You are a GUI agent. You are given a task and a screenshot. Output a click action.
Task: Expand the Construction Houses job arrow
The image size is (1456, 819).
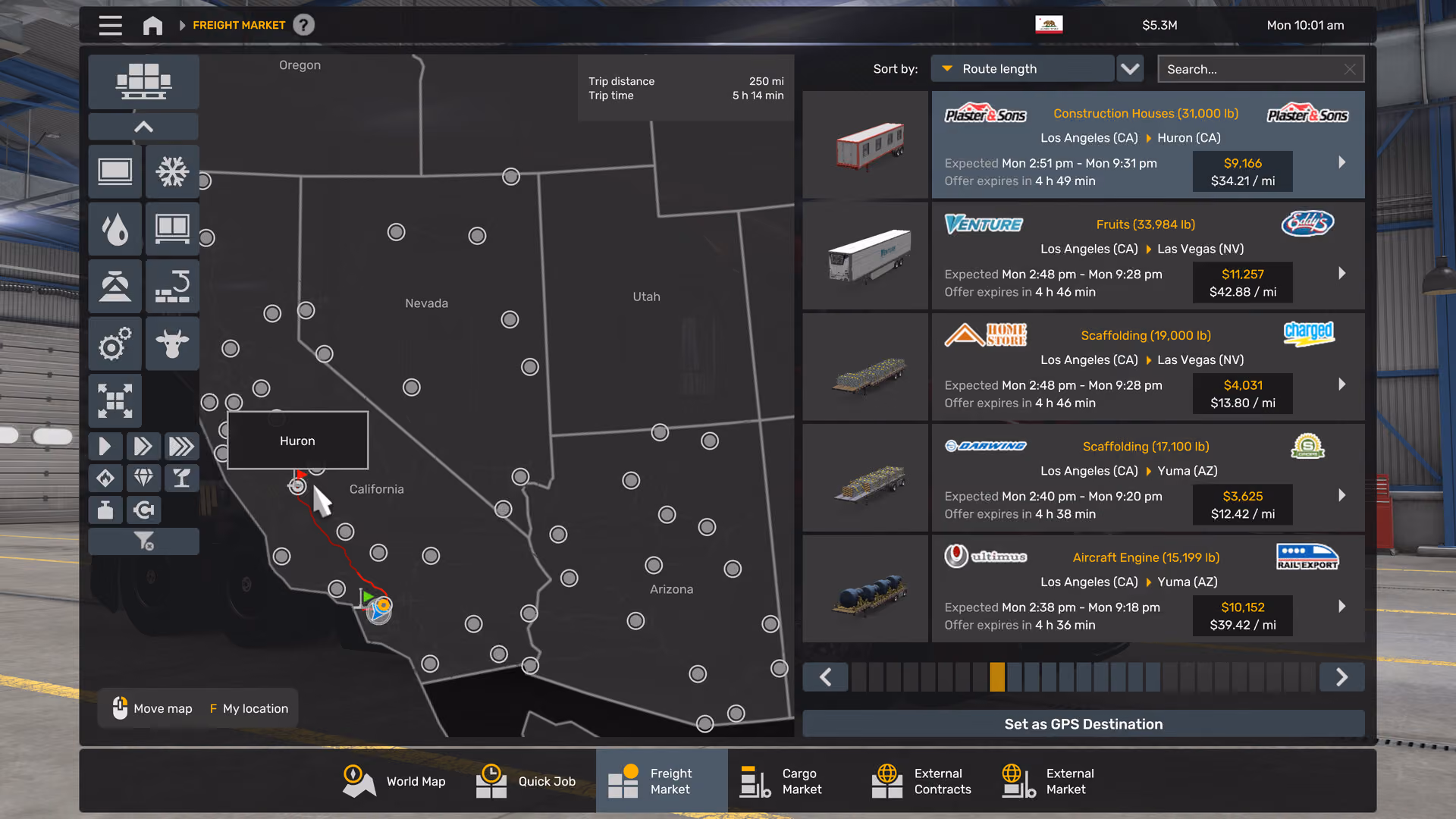pyautogui.click(x=1341, y=162)
